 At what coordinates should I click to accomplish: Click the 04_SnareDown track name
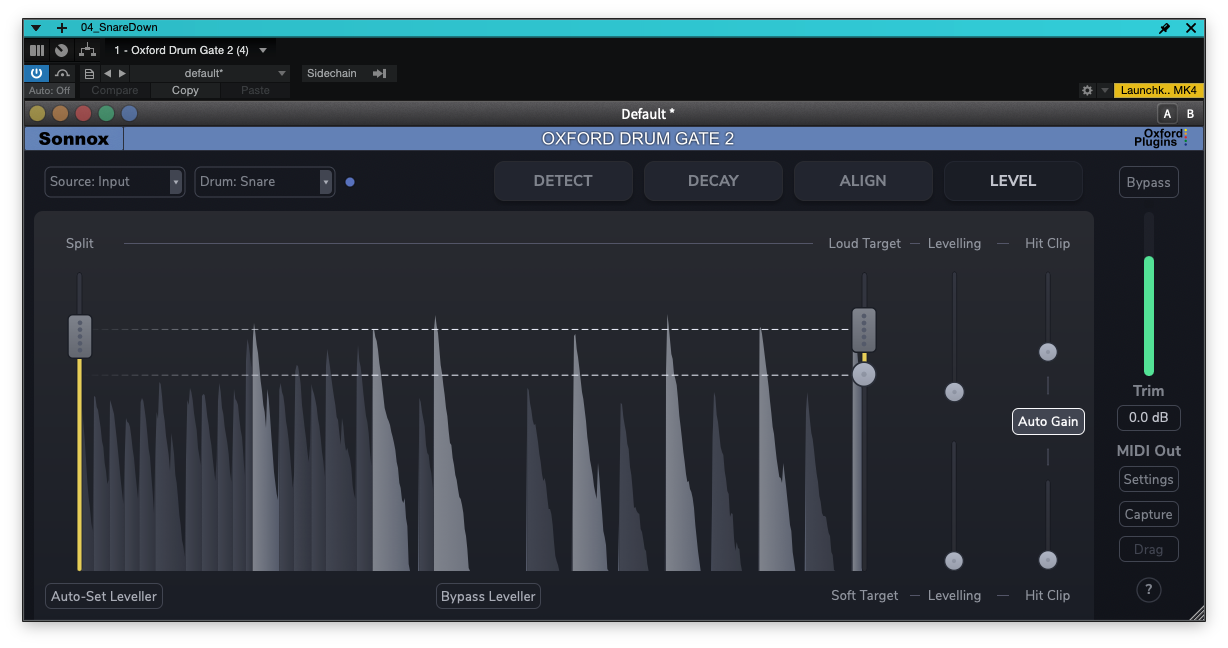119,28
